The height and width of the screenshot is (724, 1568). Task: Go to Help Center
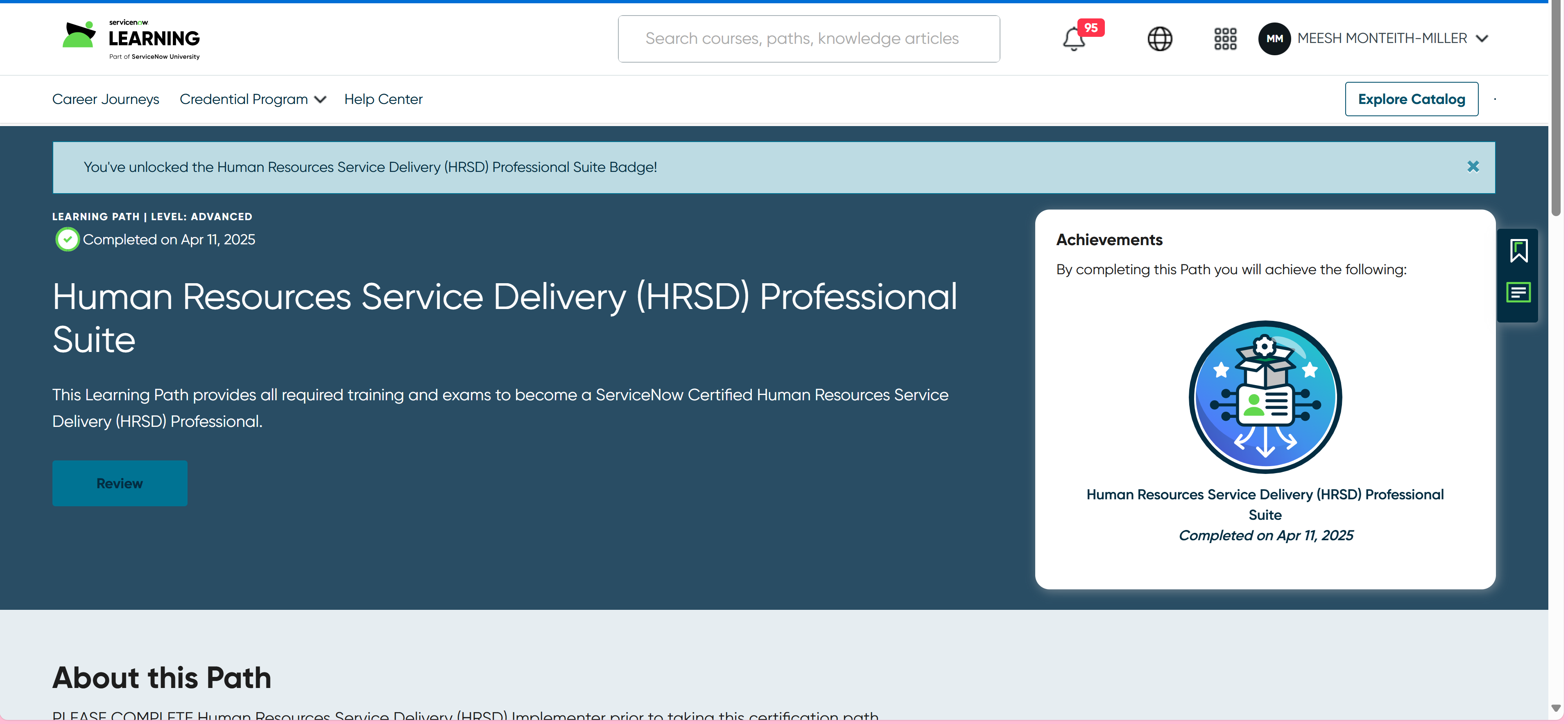tap(383, 99)
